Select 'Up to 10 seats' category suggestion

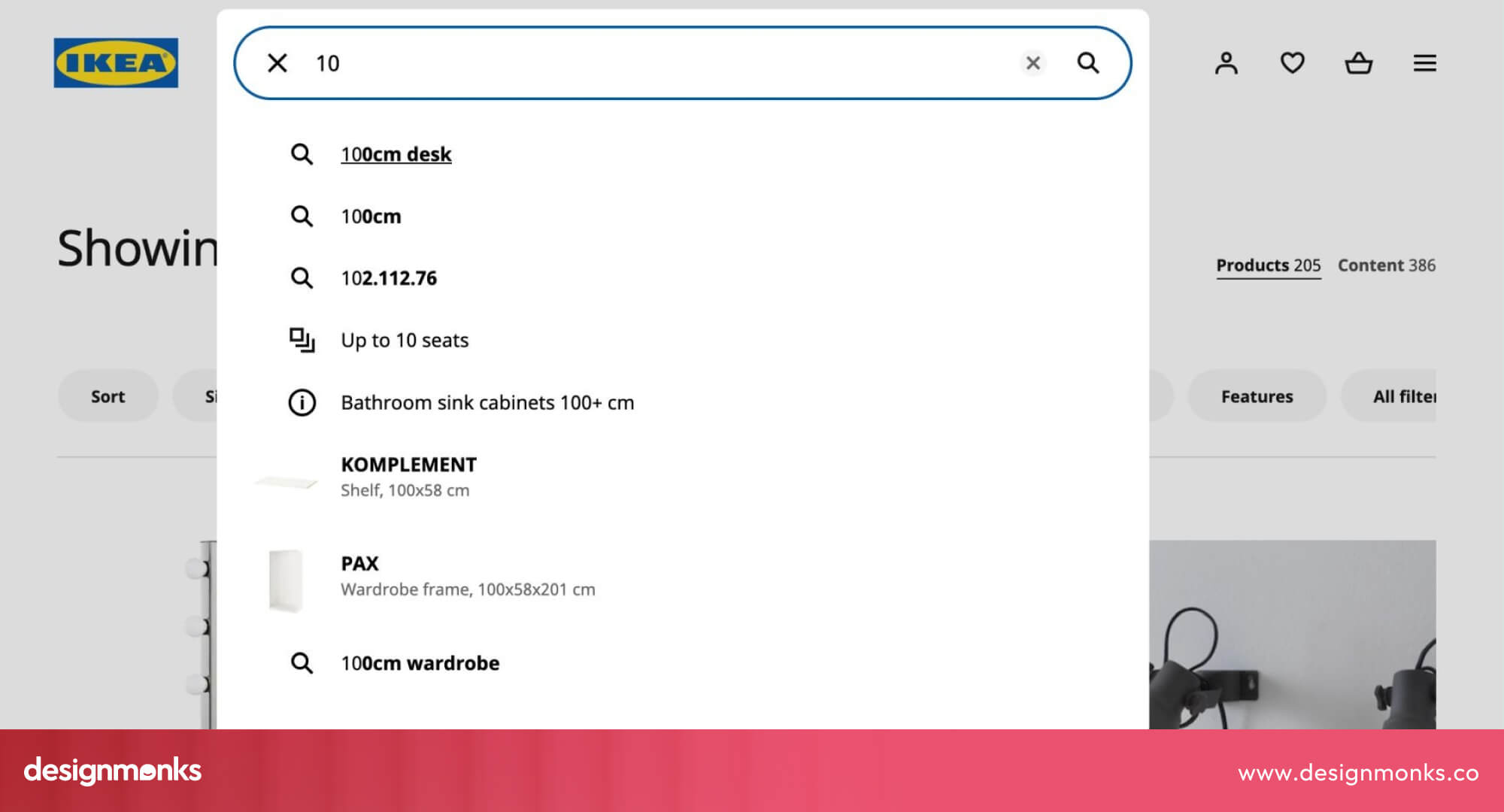404,341
